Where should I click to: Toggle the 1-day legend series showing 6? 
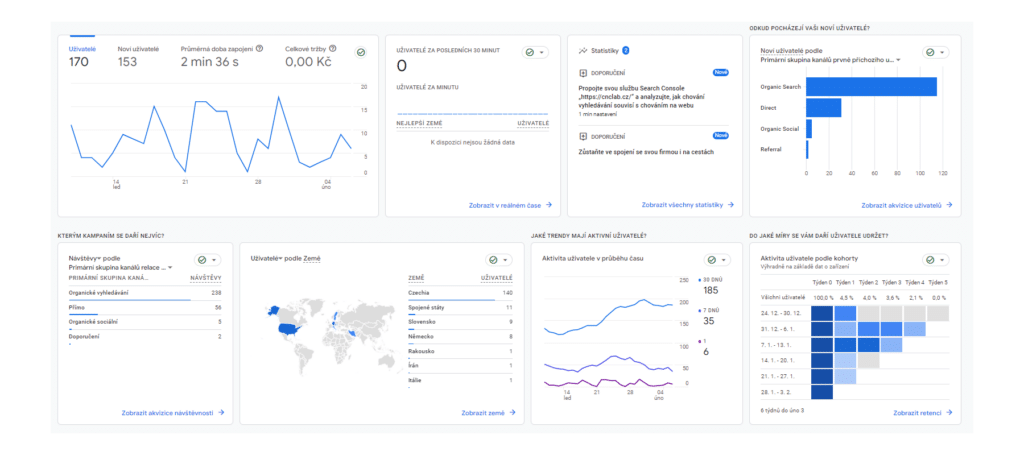pyautogui.click(x=705, y=347)
